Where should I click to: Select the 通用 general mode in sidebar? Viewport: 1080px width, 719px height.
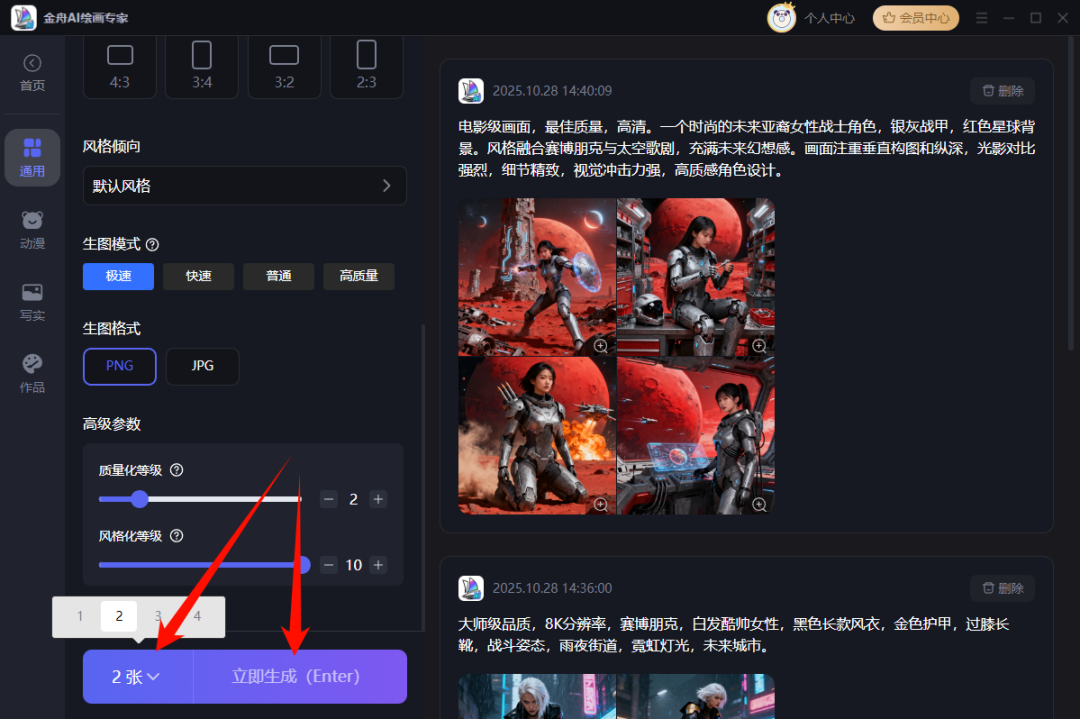tap(32, 158)
